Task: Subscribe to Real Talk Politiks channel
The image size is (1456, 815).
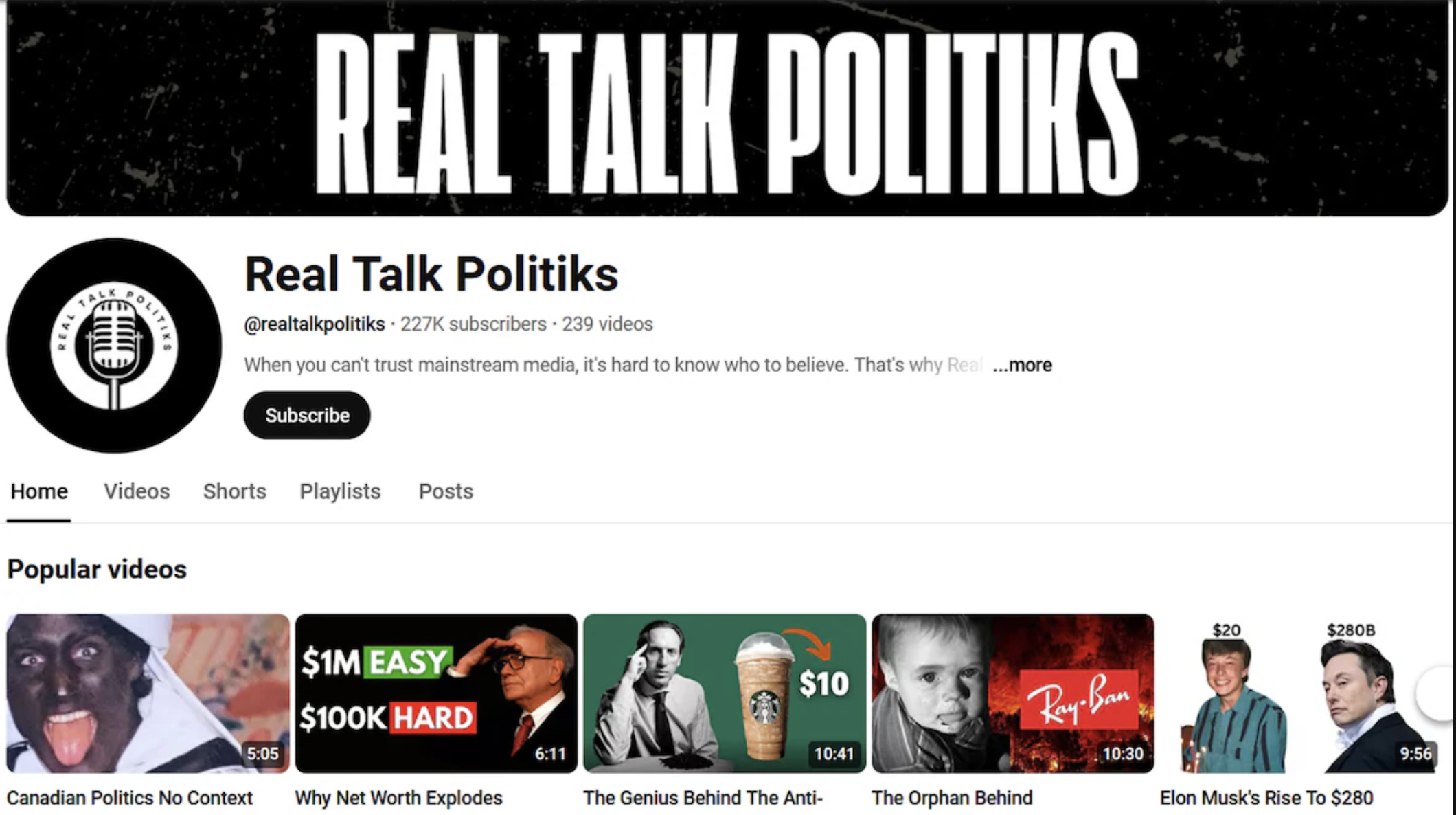Action: click(307, 415)
